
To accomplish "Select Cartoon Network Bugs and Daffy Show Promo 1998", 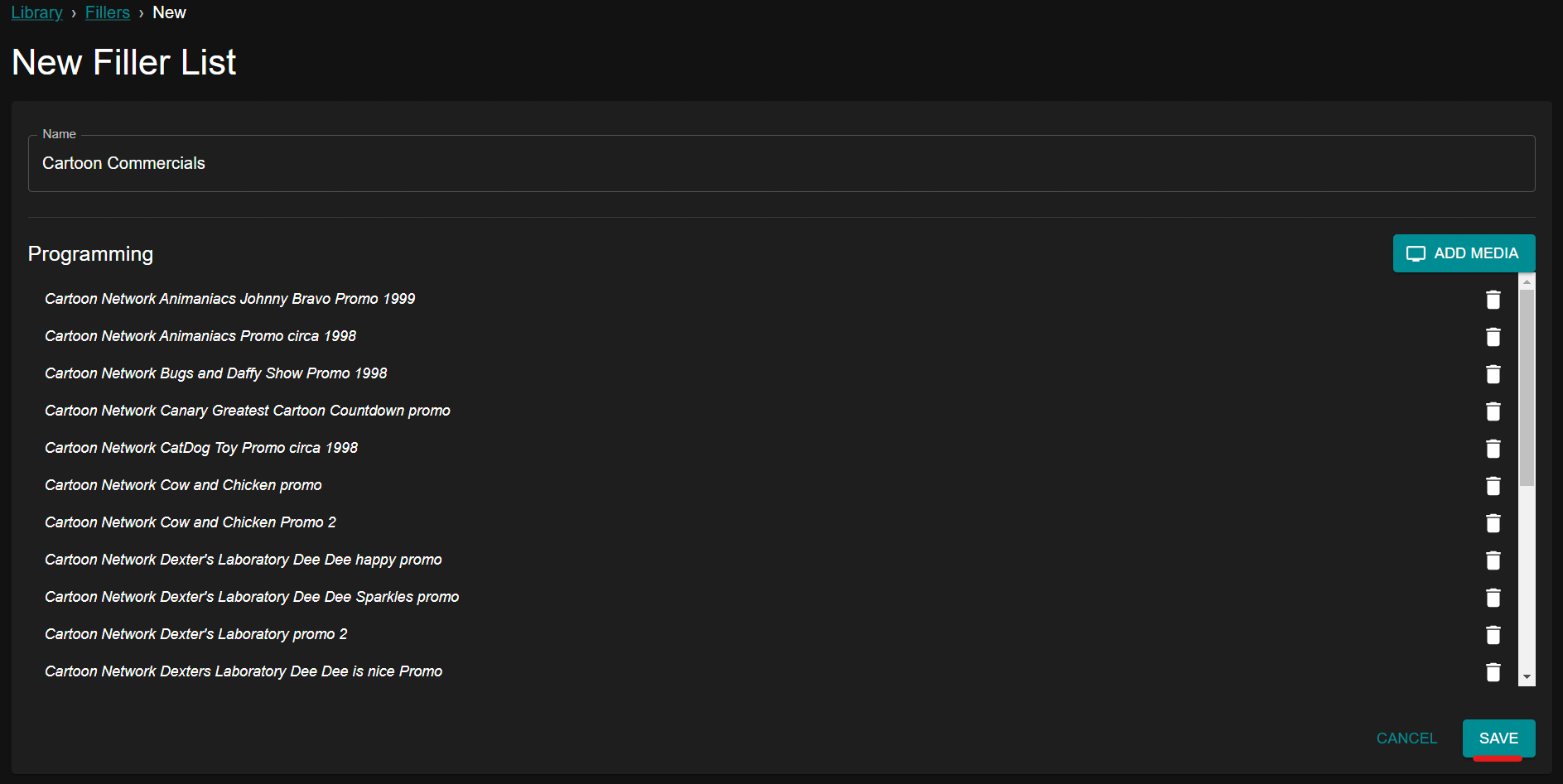I will pos(215,373).
